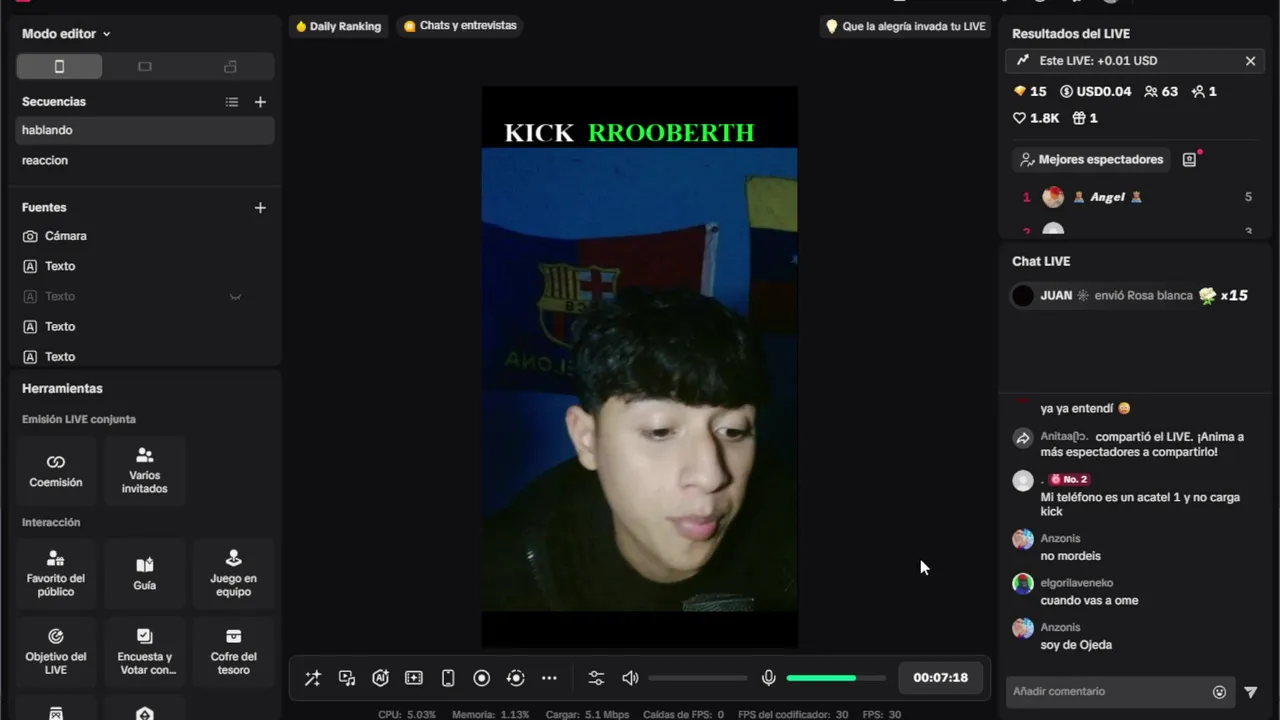Start recording with the record icon

(482, 678)
